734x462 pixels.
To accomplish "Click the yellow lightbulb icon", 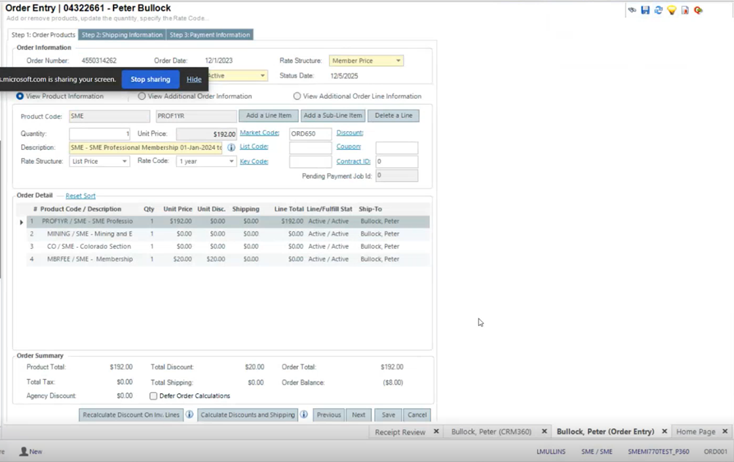I will pyautogui.click(x=672, y=10).
